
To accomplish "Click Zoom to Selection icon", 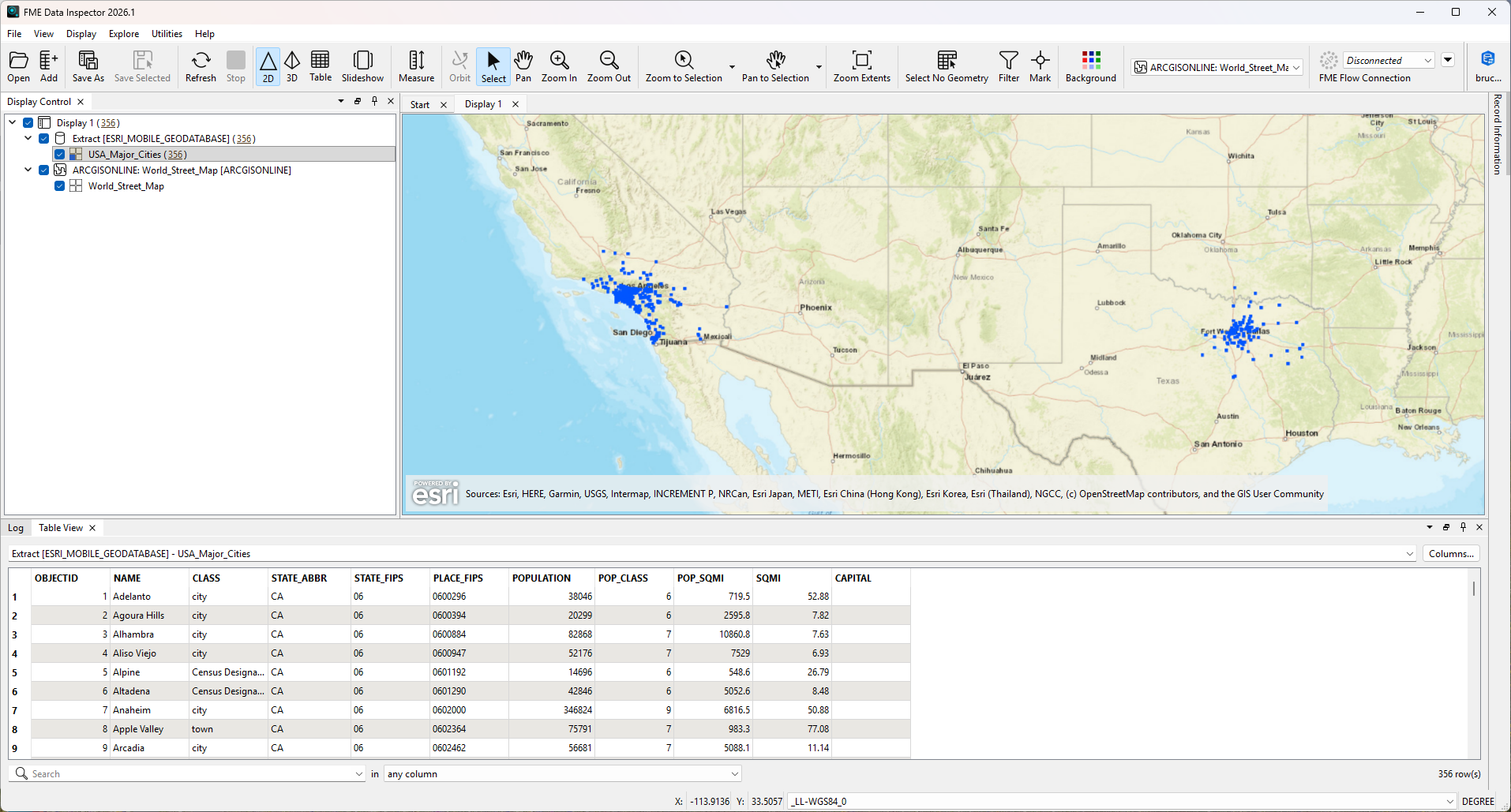I will (684, 66).
